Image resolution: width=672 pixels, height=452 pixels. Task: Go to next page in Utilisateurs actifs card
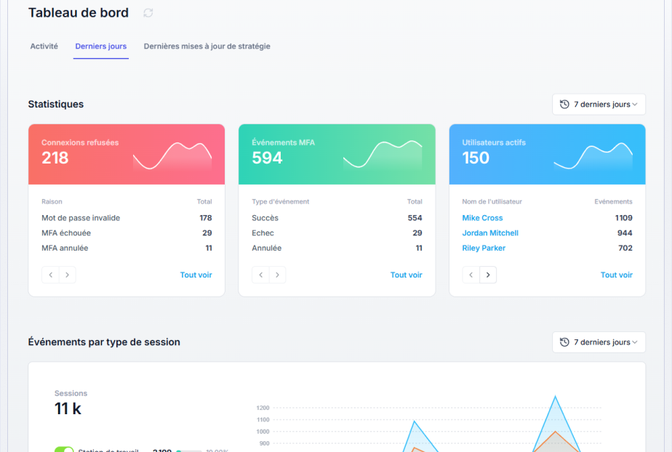tap(488, 275)
